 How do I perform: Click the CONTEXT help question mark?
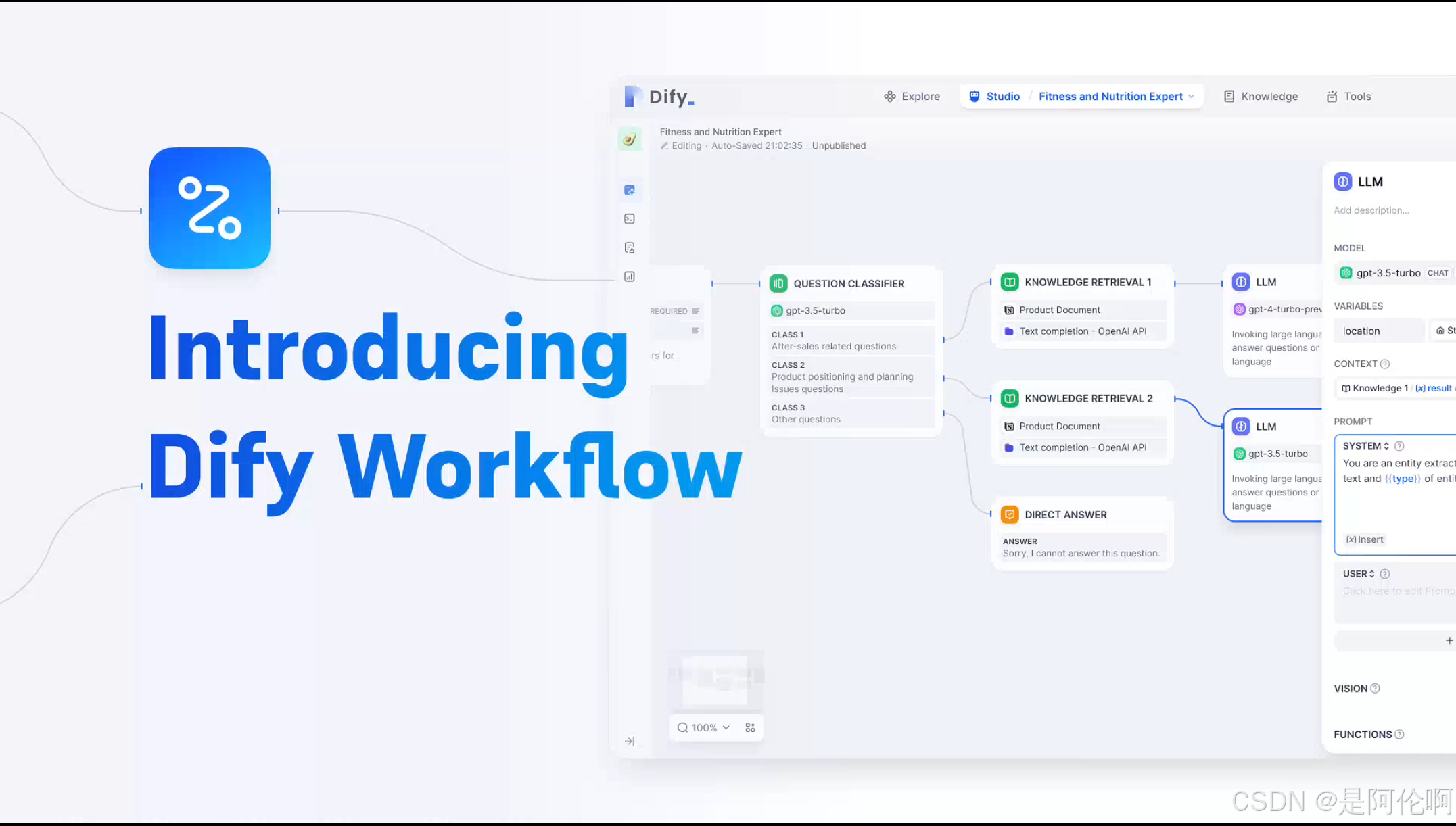(x=1384, y=364)
